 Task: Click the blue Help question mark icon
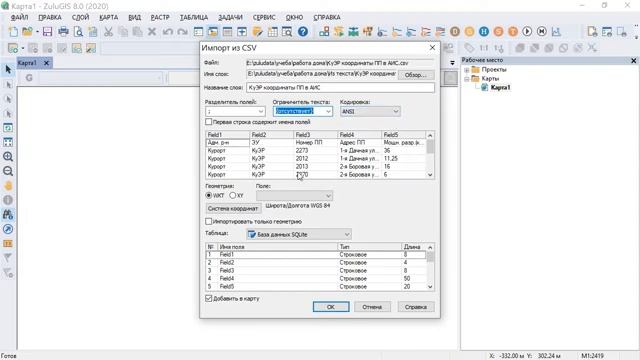click(x=303, y=31)
